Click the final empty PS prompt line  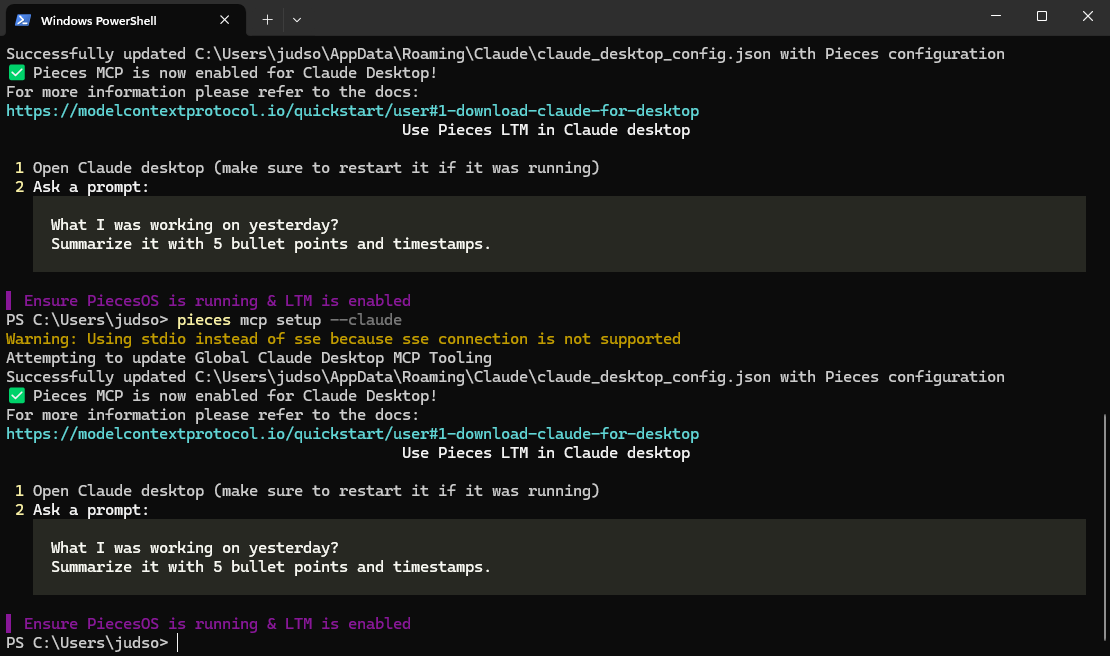click(92, 643)
